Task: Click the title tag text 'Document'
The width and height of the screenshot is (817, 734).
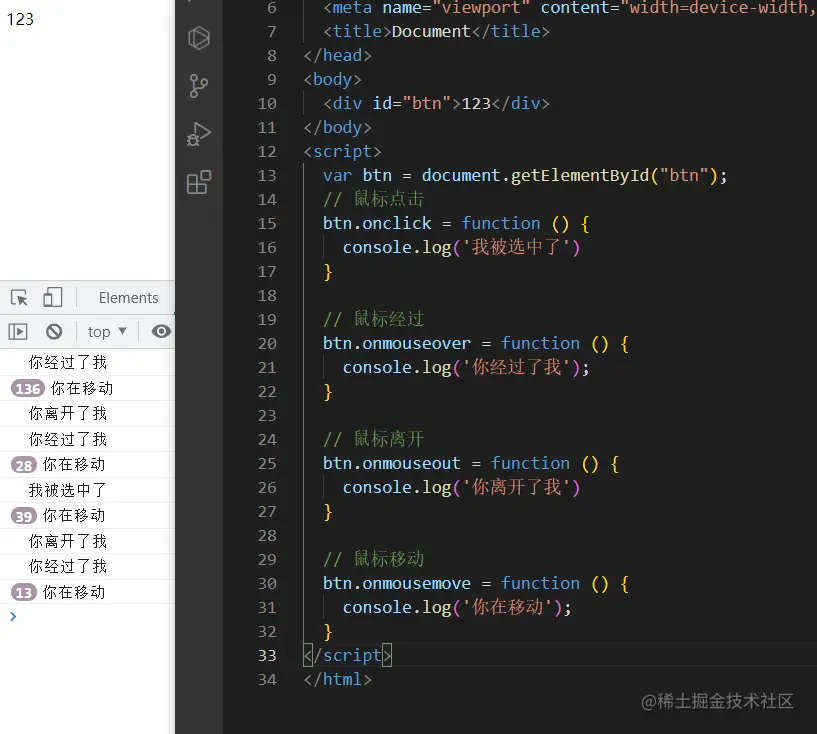Action: 431,32
